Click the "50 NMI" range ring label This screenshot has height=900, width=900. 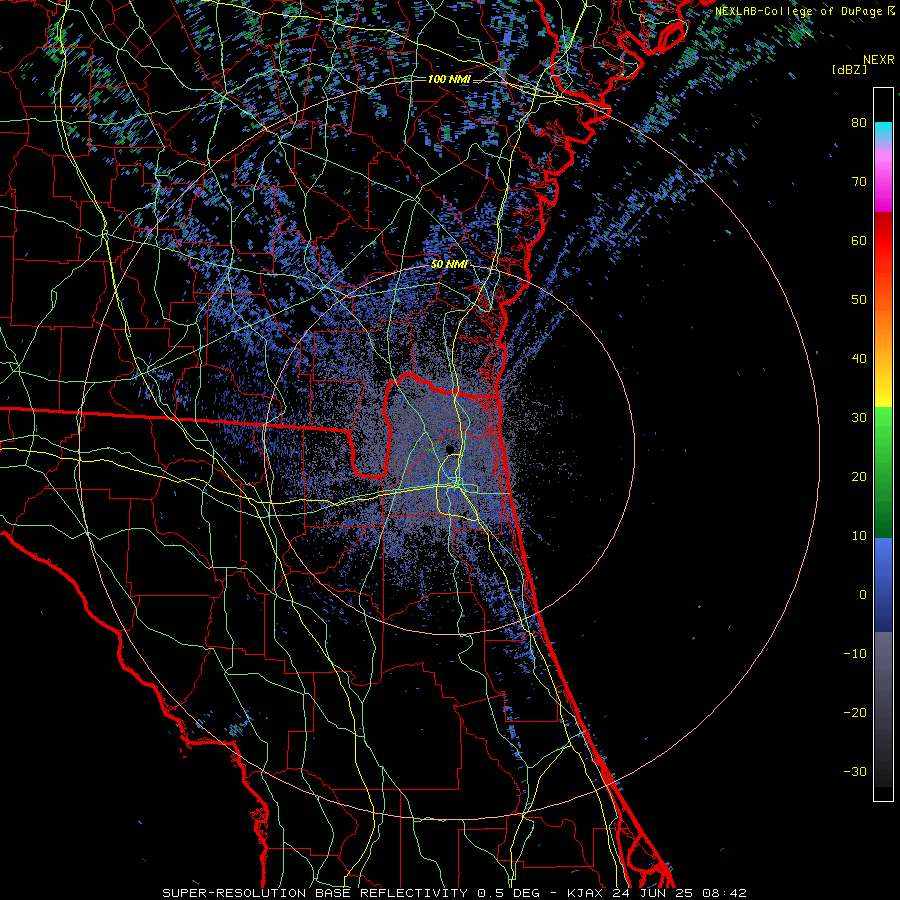tap(449, 265)
